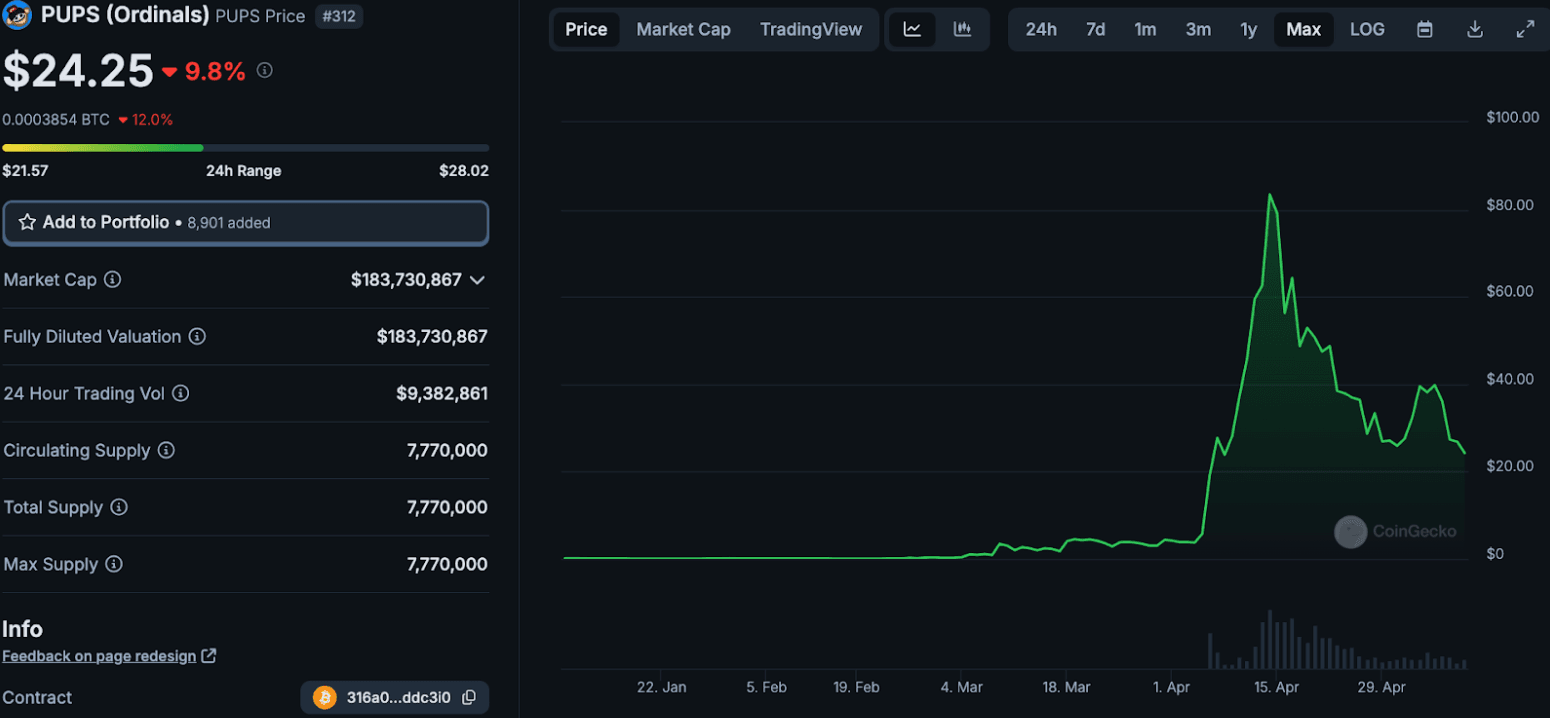This screenshot has width=1550, height=718.
Task: Select the 24h time range
Action: [1041, 29]
